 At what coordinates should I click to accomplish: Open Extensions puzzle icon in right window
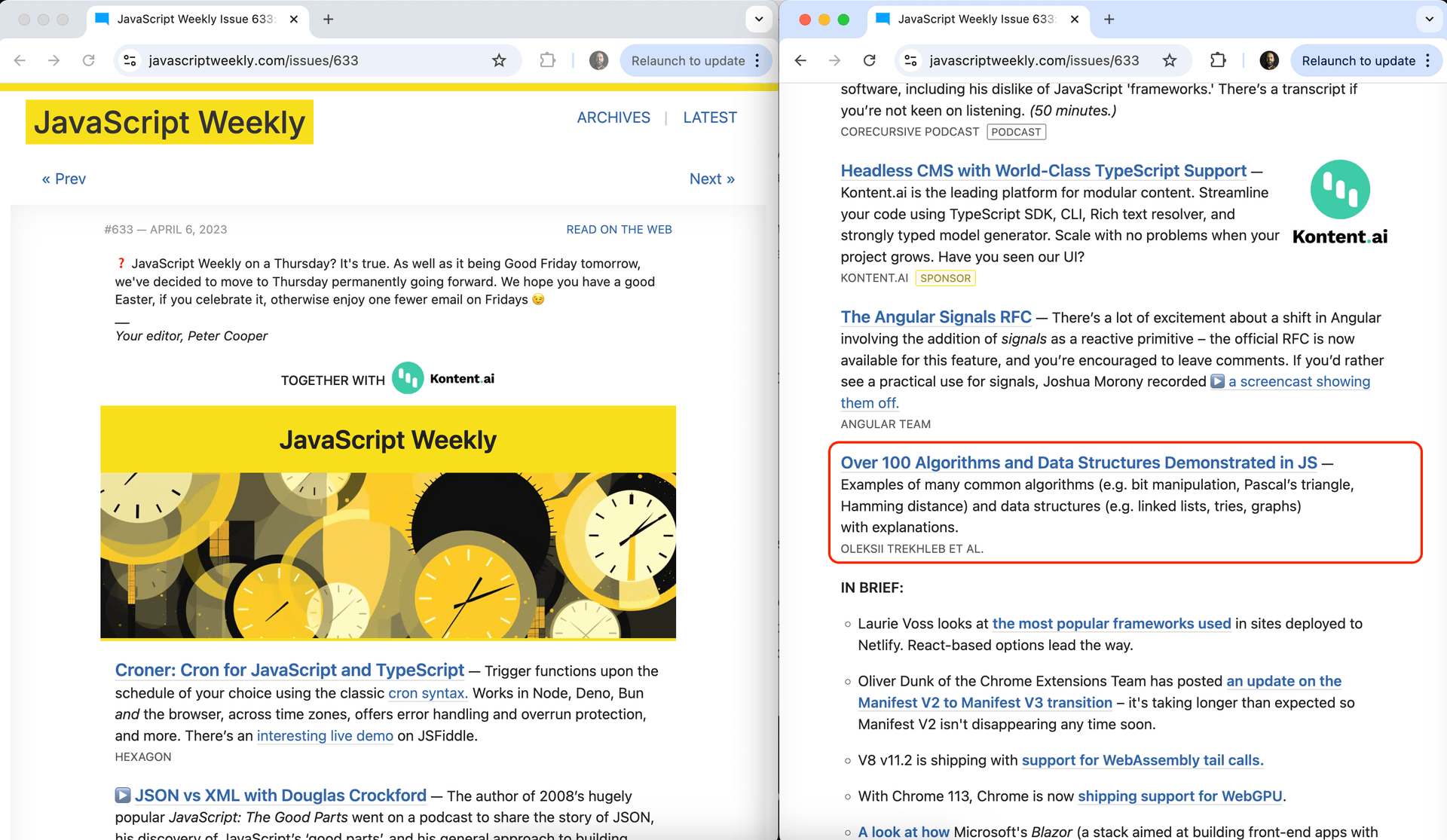(x=1218, y=60)
